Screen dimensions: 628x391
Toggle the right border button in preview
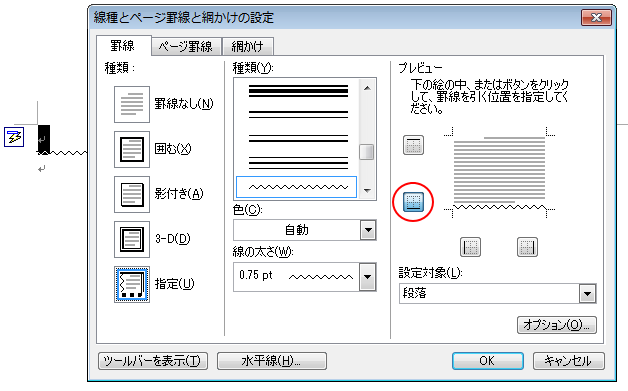[x=527, y=247]
